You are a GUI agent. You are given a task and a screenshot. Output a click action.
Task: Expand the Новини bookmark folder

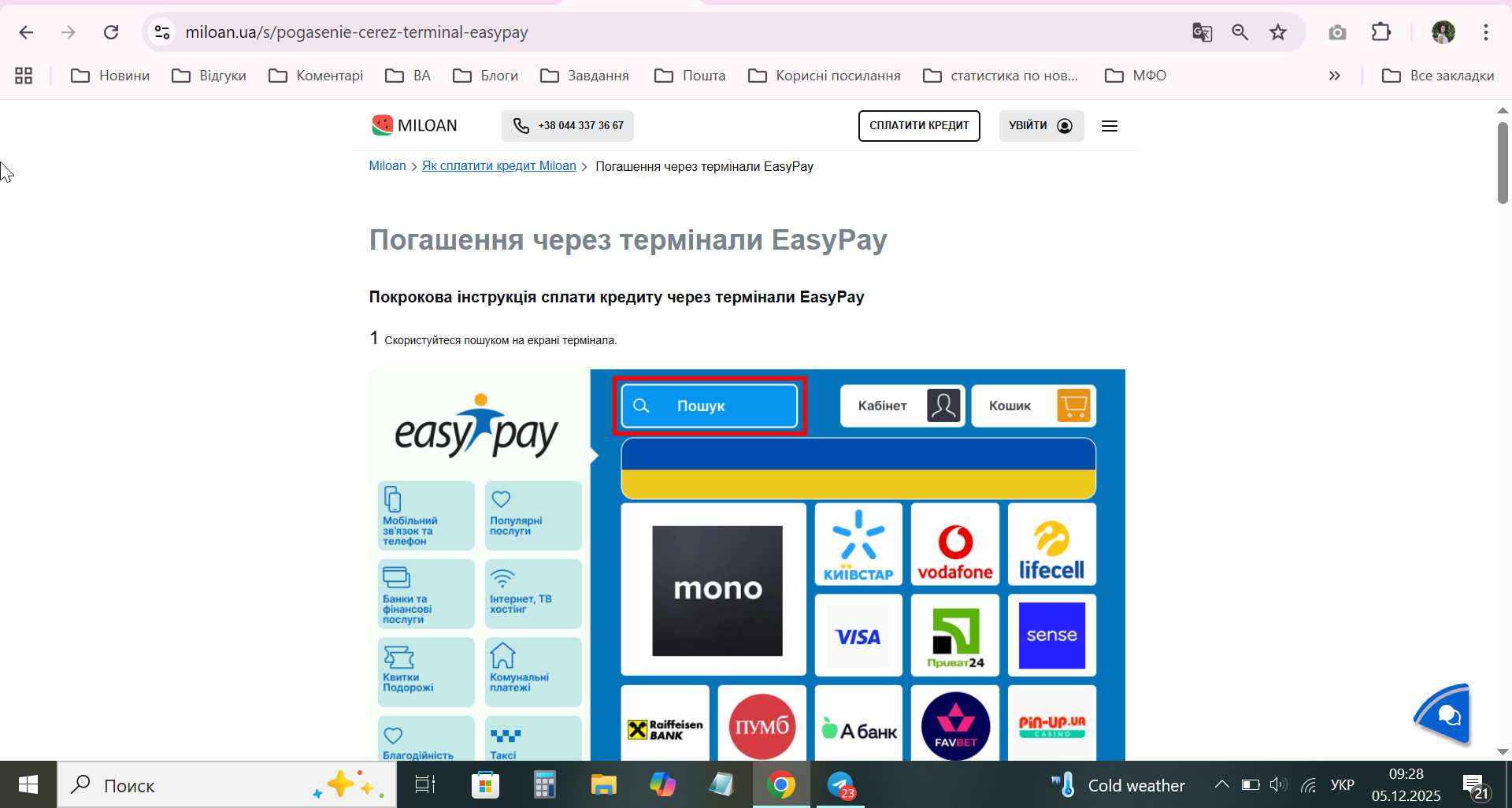click(x=110, y=76)
